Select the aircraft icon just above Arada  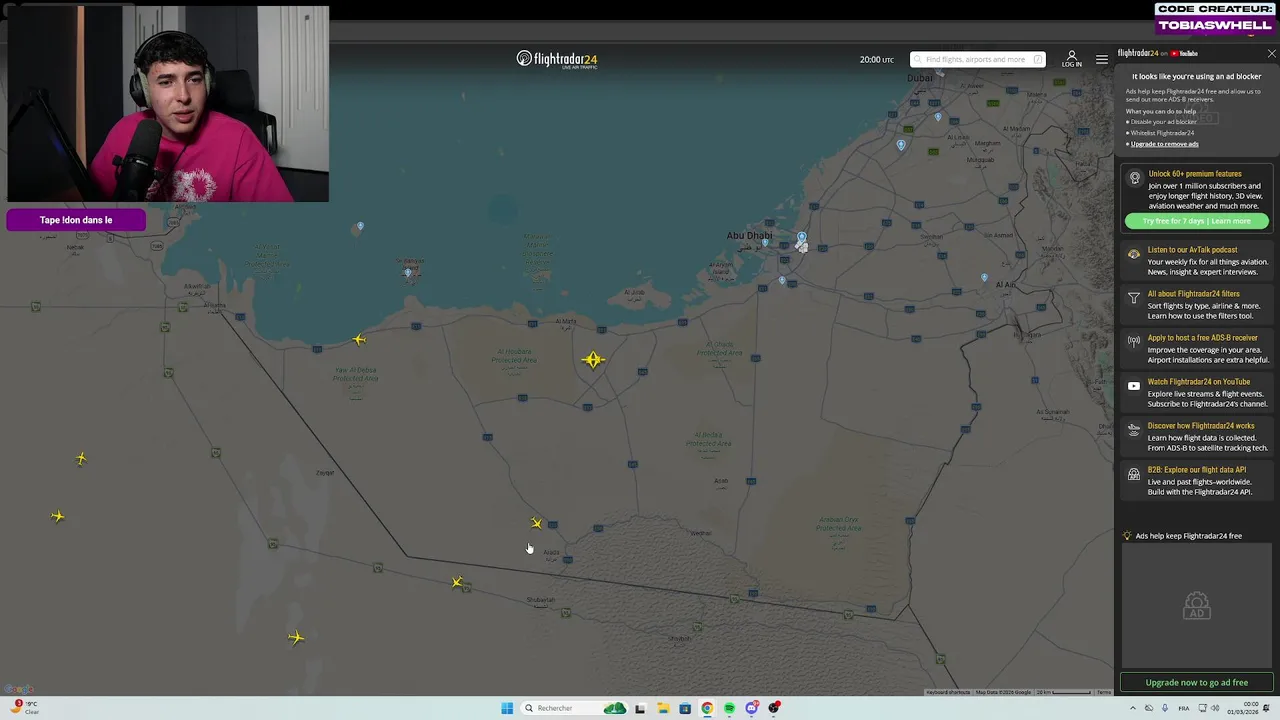[537, 523]
